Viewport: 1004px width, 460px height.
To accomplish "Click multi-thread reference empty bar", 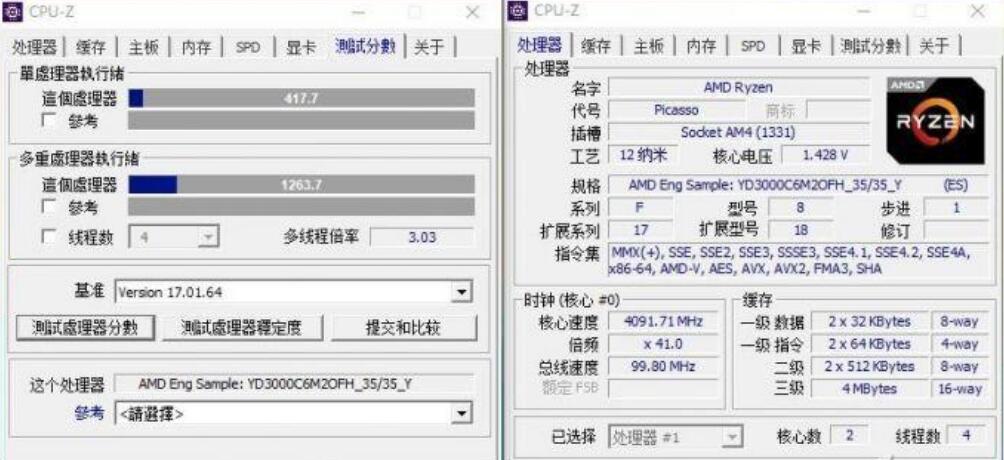I will pos(302,206).
